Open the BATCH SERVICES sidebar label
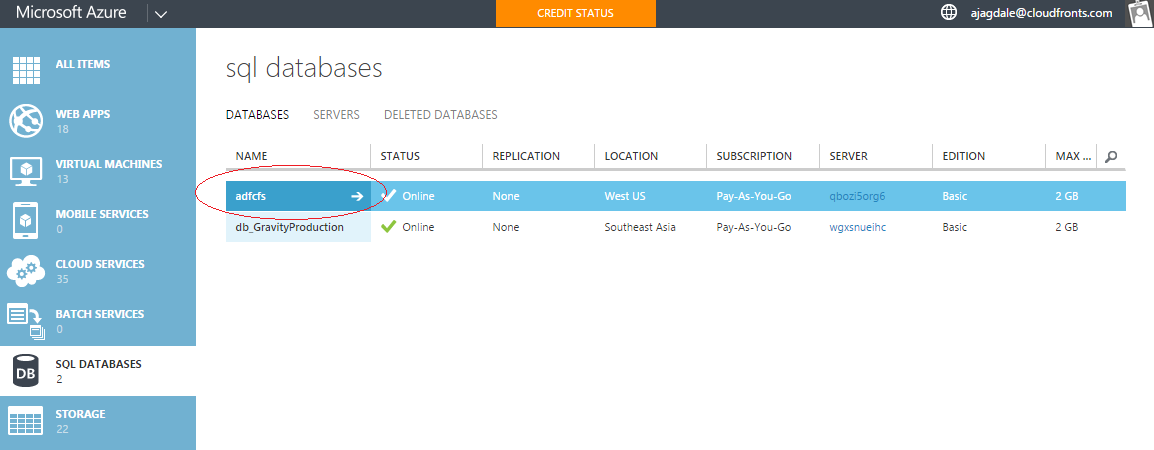The height and width of the screenshot is (450, 1154). (100, 314)
